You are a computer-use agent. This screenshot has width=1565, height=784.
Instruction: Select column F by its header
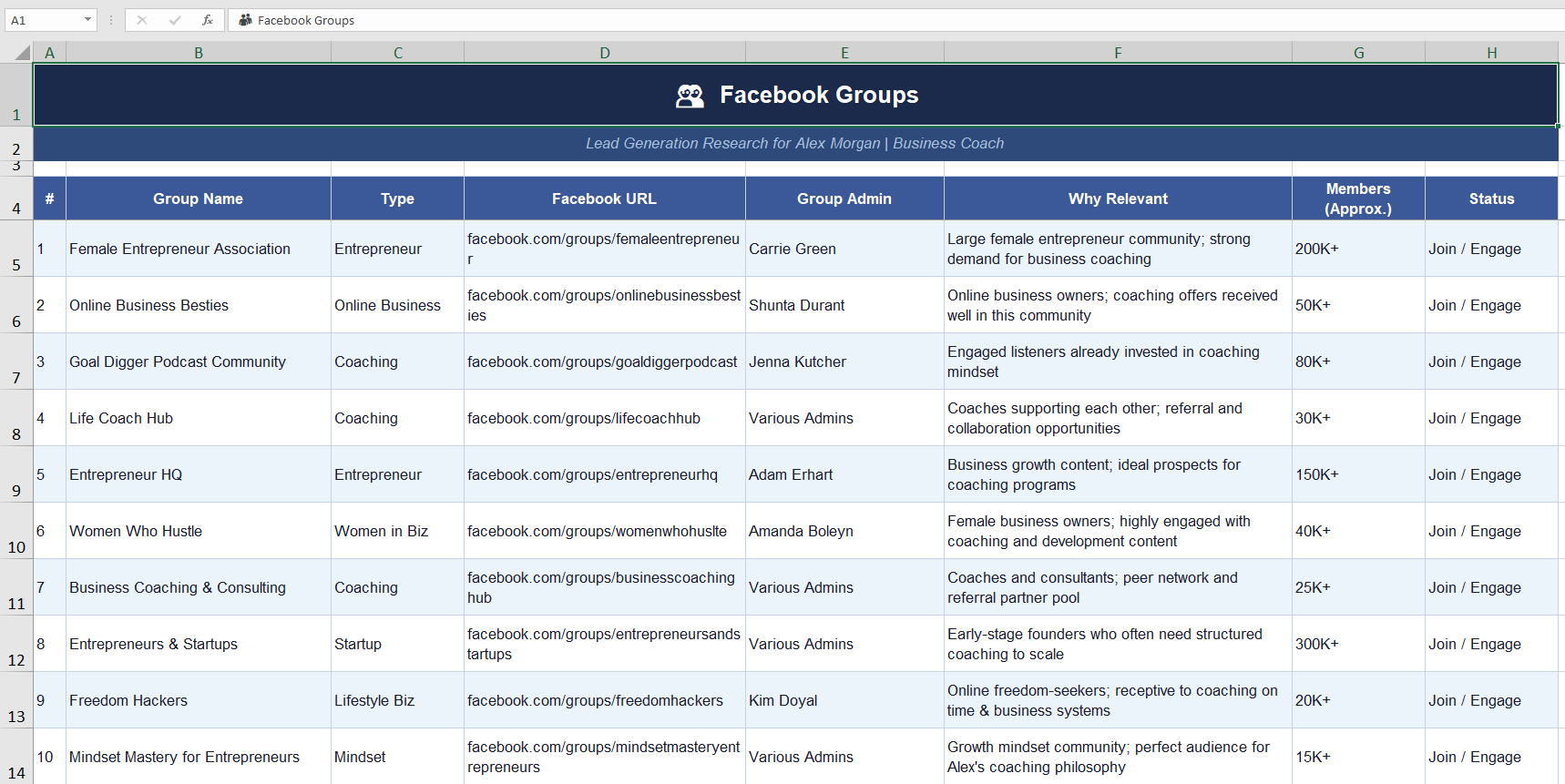tap(1118, 53)
